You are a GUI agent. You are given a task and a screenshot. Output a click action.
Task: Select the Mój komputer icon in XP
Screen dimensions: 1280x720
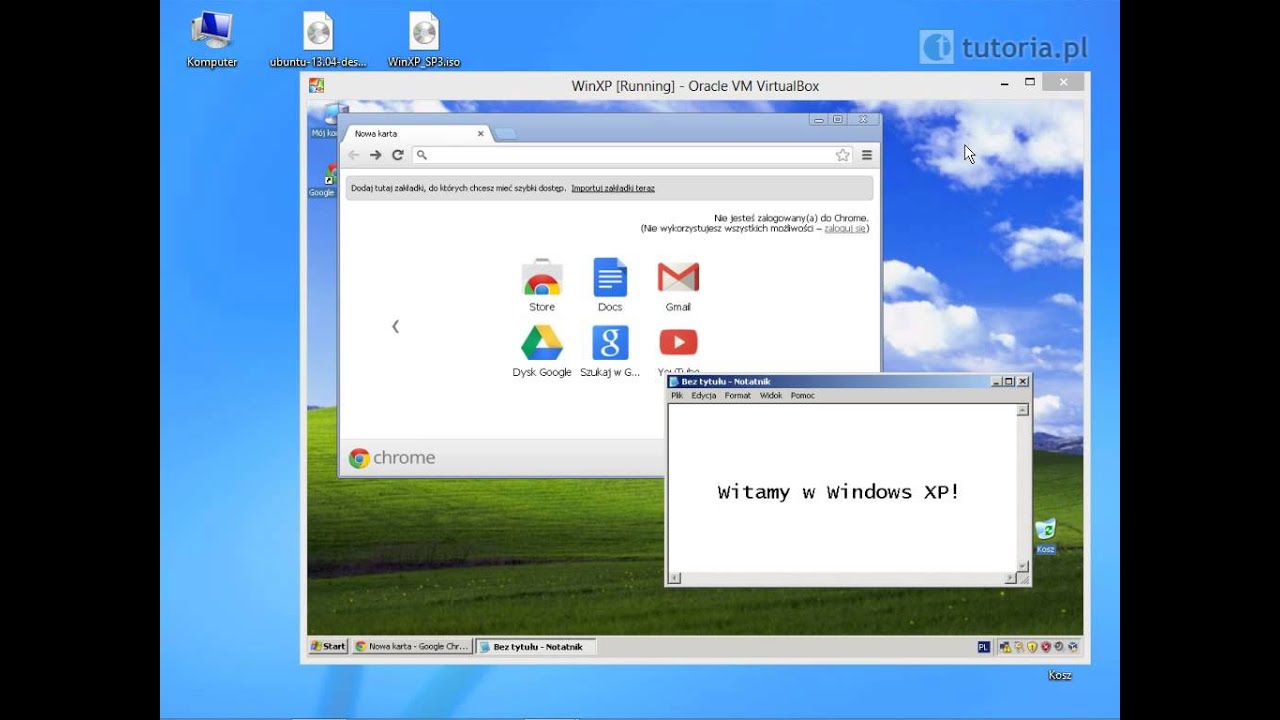click(325, 120)
